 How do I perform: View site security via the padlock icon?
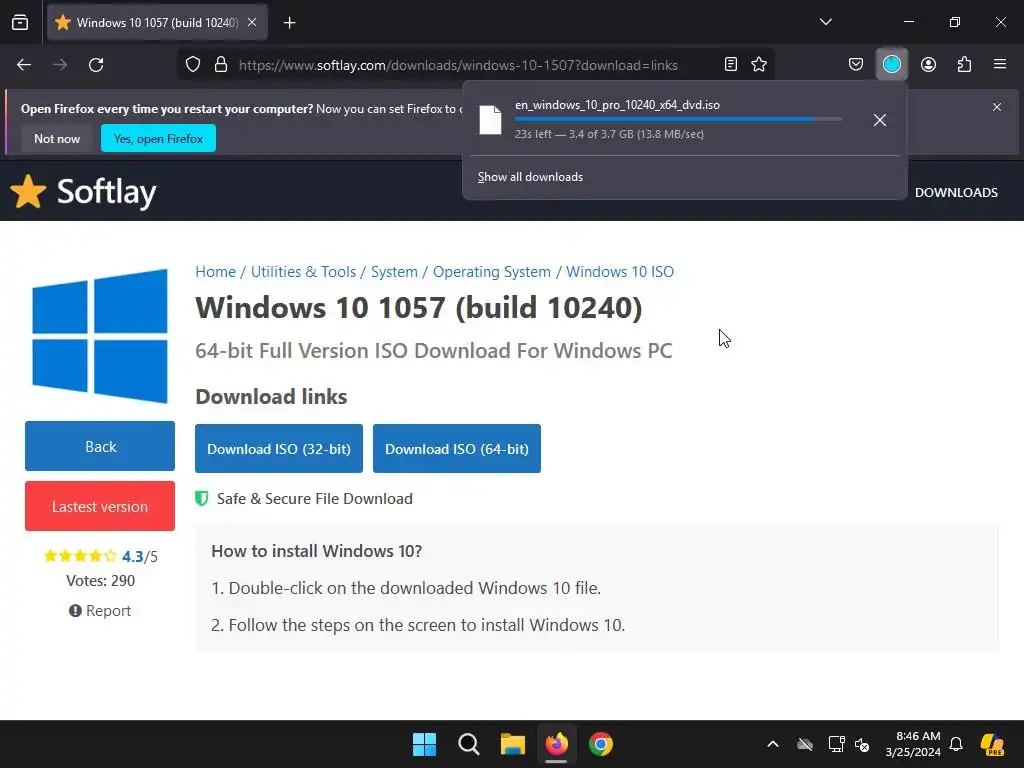[221, 65]
